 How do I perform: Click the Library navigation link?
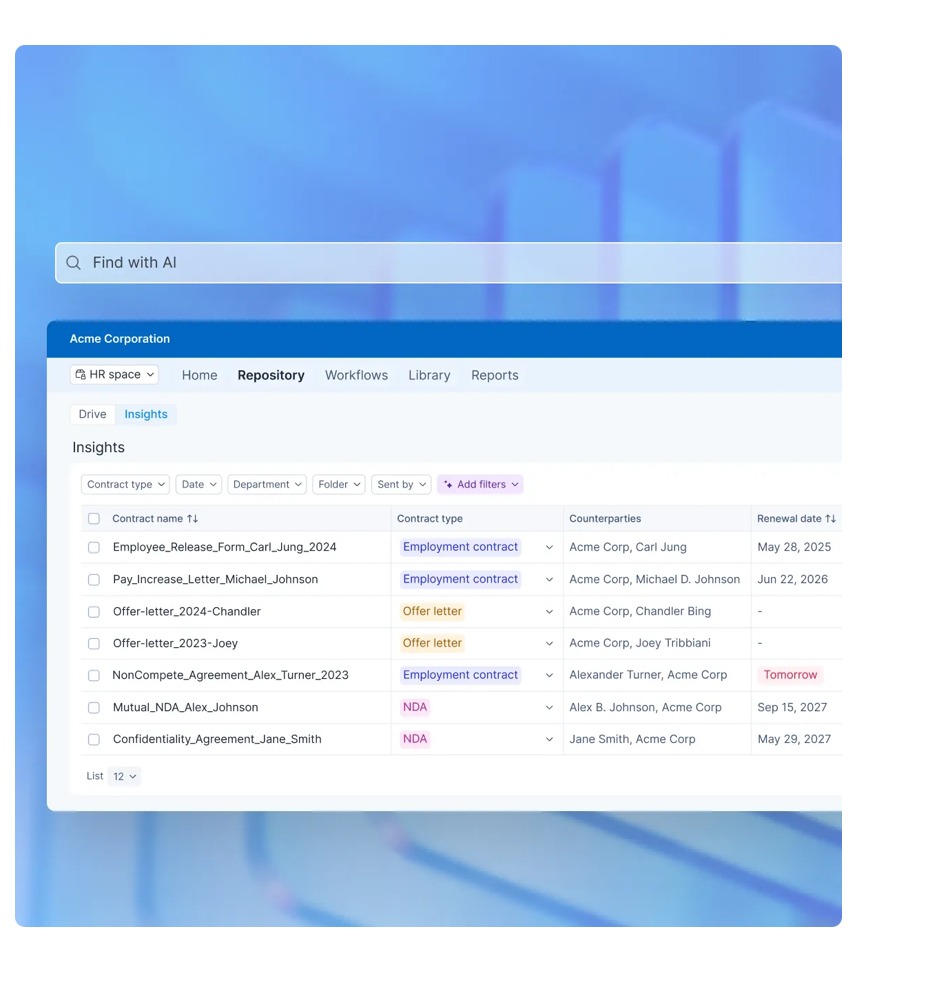(429, 375)
